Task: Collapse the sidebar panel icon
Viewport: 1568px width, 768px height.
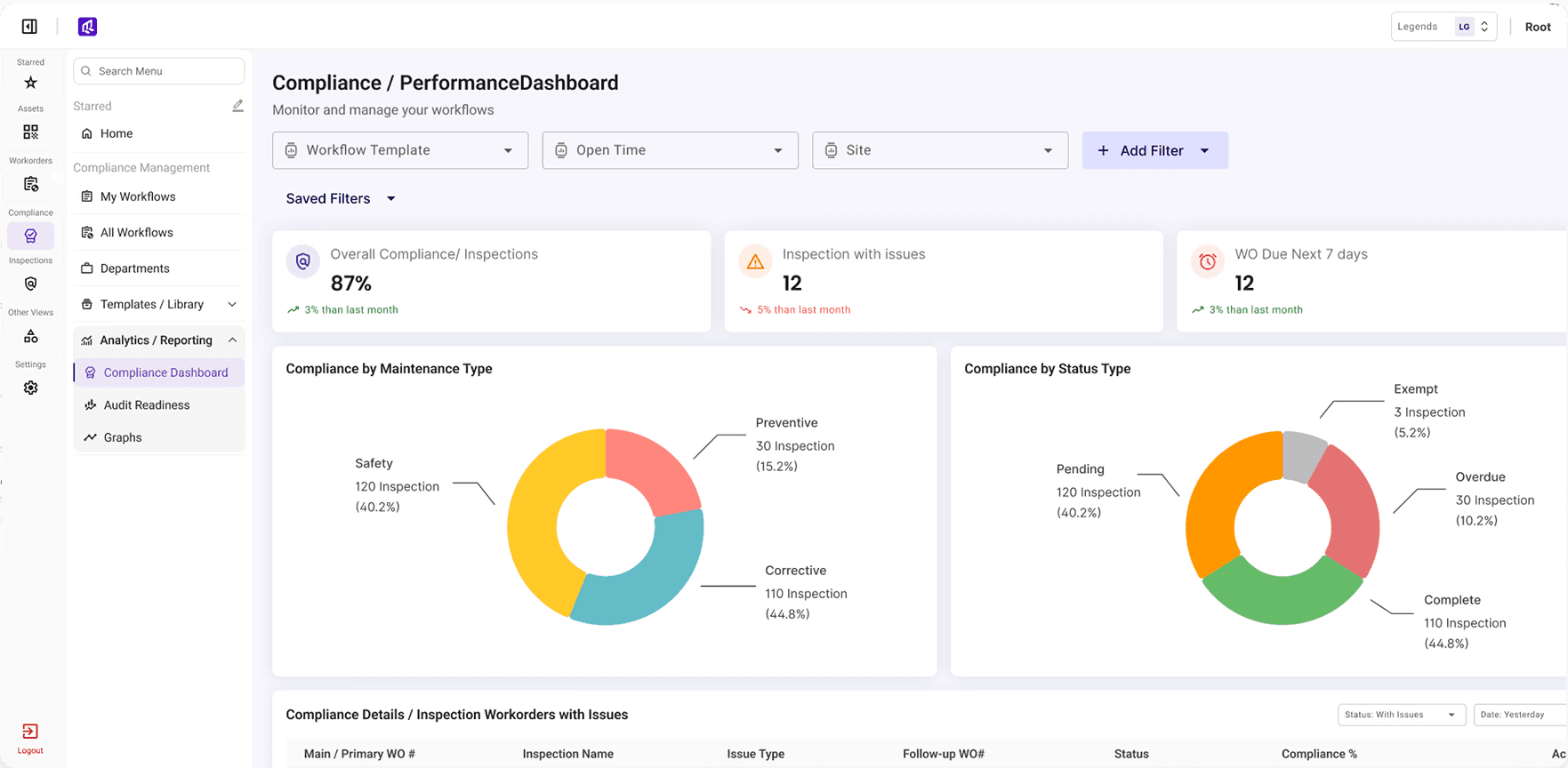Action: [29, 27]
